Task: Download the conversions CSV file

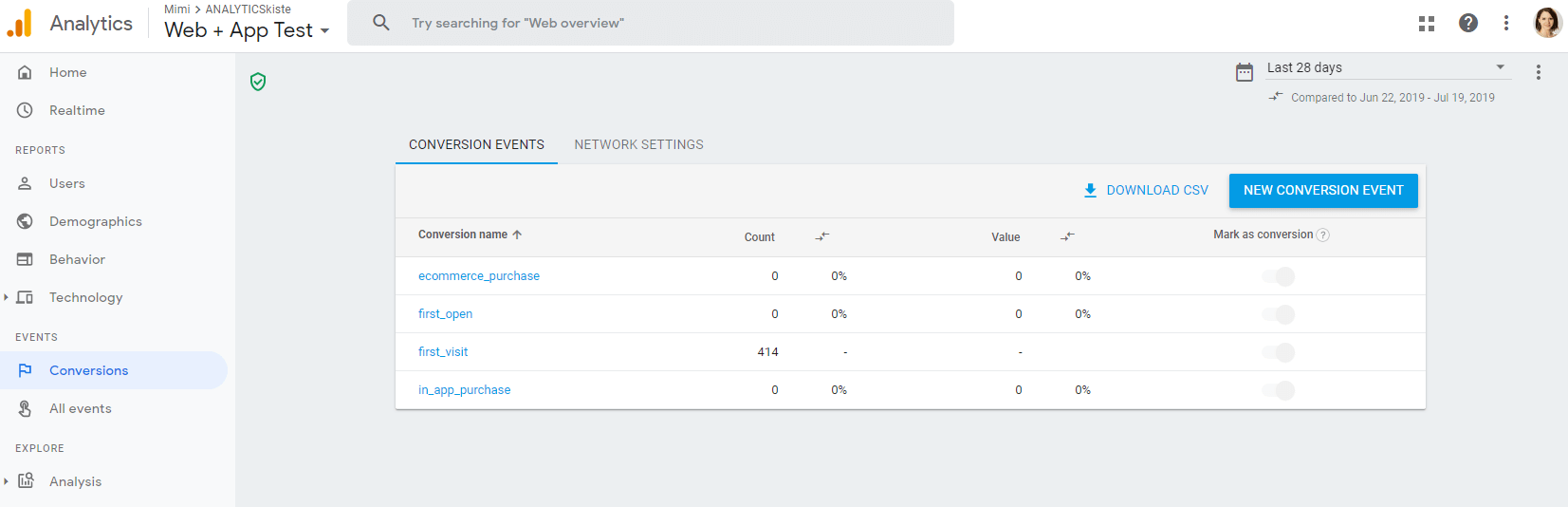Action: click(x=1146, y=190)
